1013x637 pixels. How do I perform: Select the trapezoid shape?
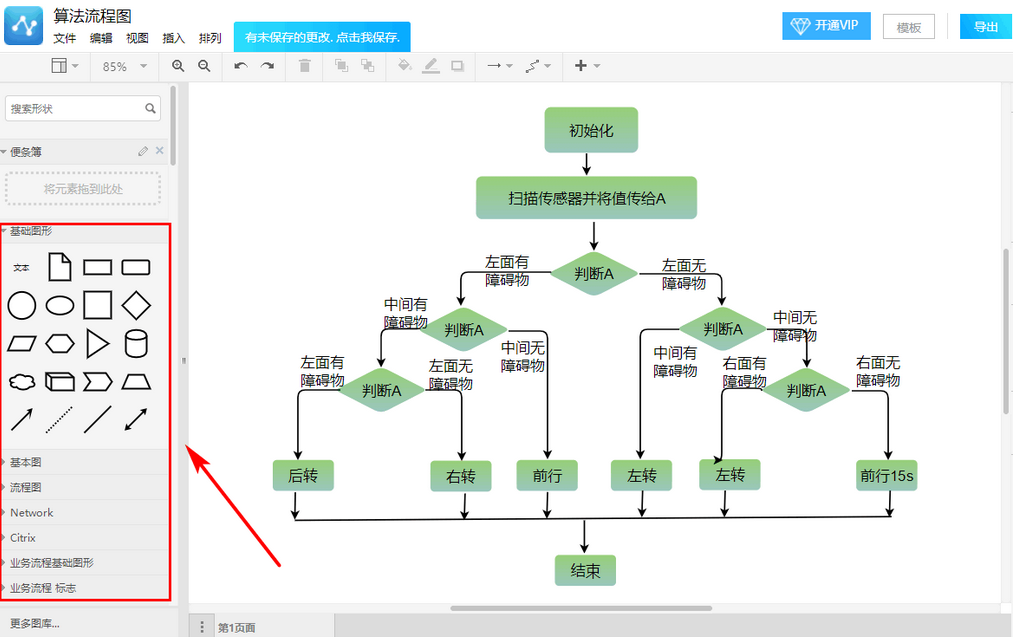click(136, 382)
